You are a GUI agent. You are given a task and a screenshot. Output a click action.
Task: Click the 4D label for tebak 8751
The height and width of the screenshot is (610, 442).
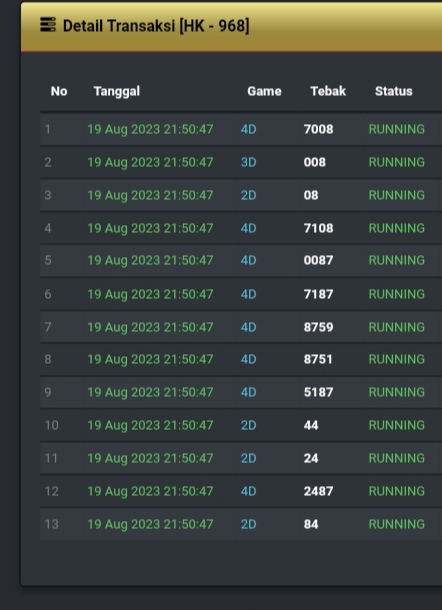point(248,359)
